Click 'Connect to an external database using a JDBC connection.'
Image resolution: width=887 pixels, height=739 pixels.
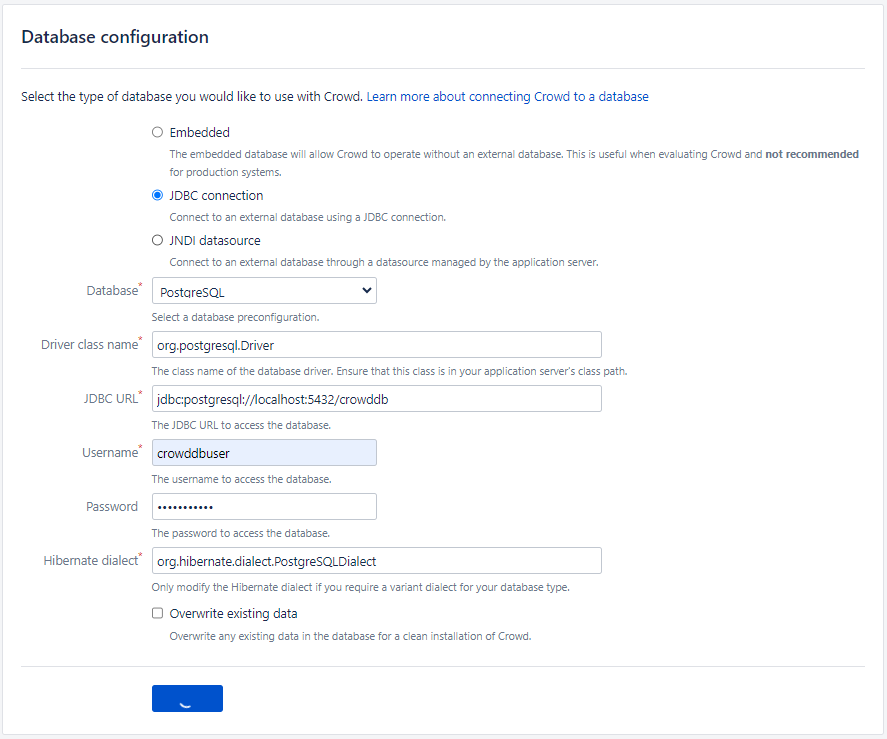308,217
